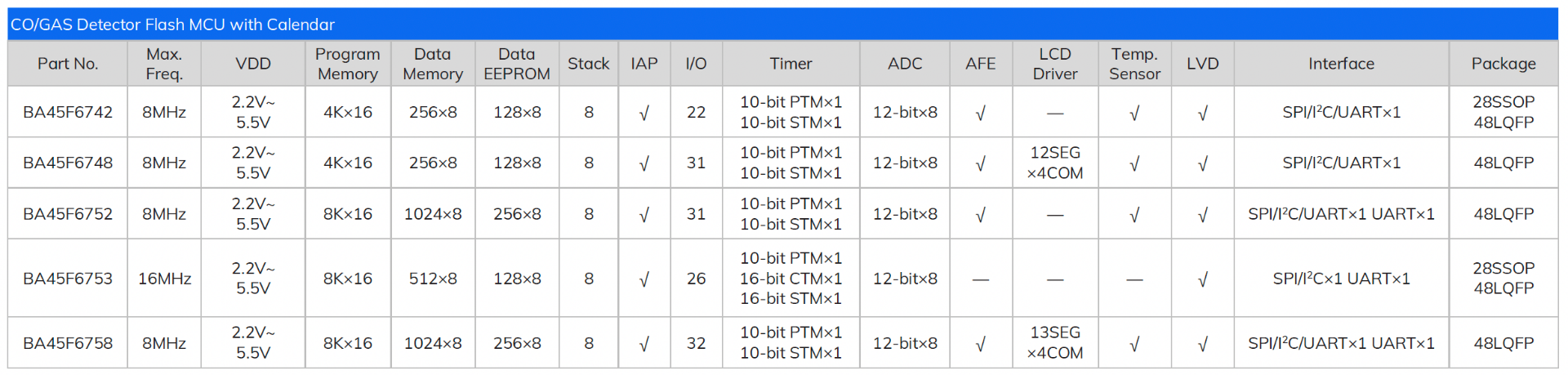Image resolution: width=1568 pixels, height=375 pixels.
Task: Click the CO/GAS Detector Flash MCU title bar
Action: click(783, 25)
